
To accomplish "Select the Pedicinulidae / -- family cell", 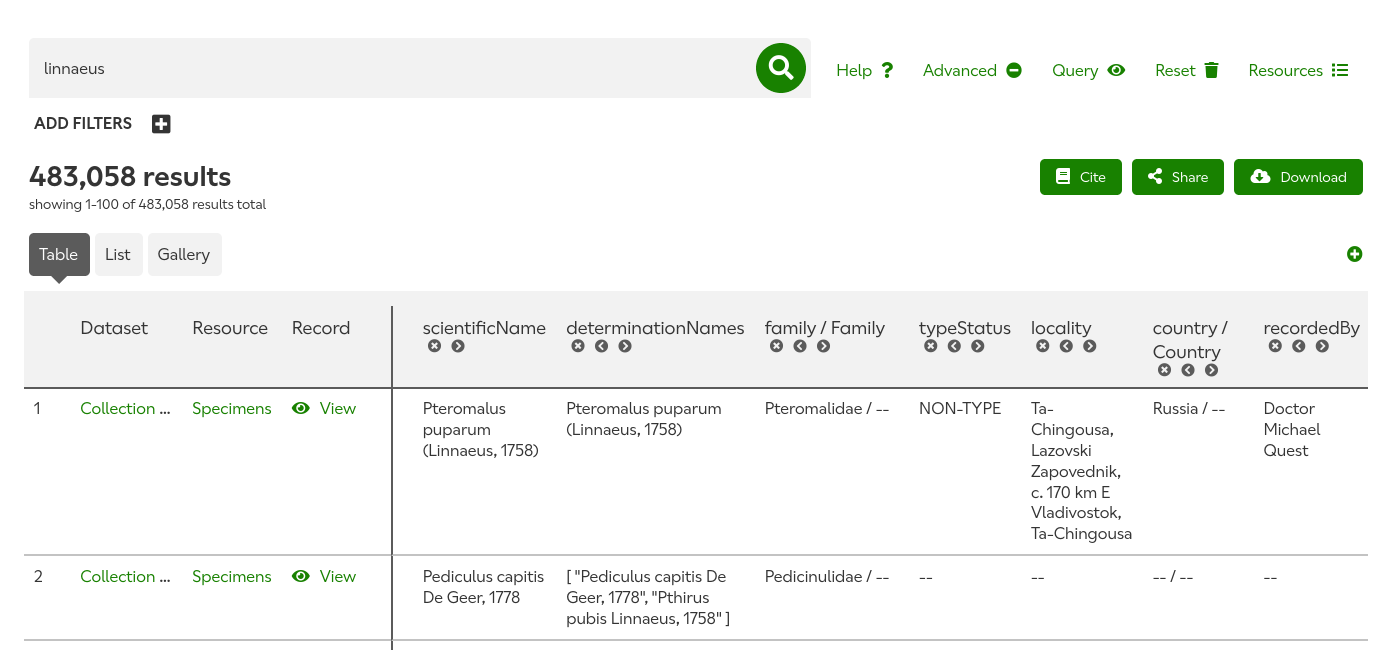I will pos(827,576).
